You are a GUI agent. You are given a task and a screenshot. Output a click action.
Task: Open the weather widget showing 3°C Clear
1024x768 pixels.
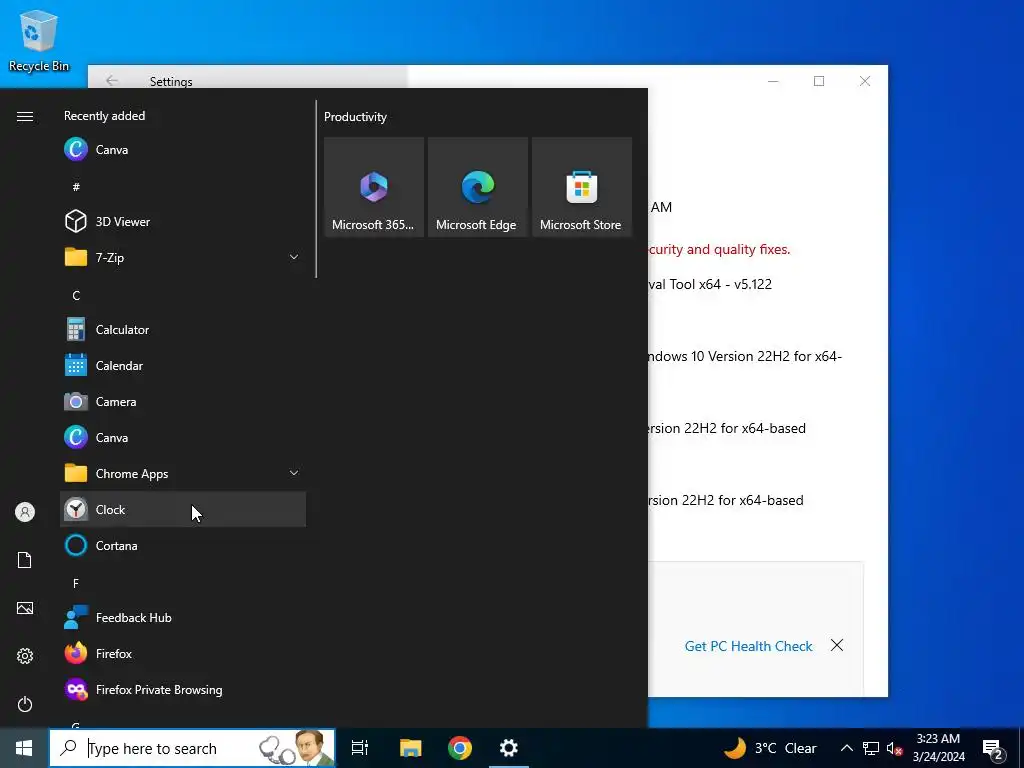(771, 748)
